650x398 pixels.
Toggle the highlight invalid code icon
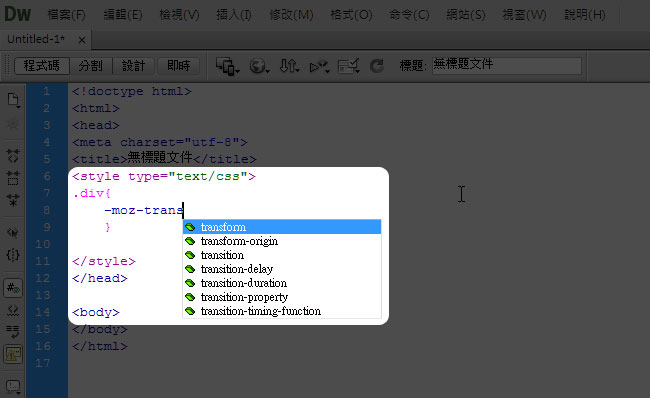13,310
